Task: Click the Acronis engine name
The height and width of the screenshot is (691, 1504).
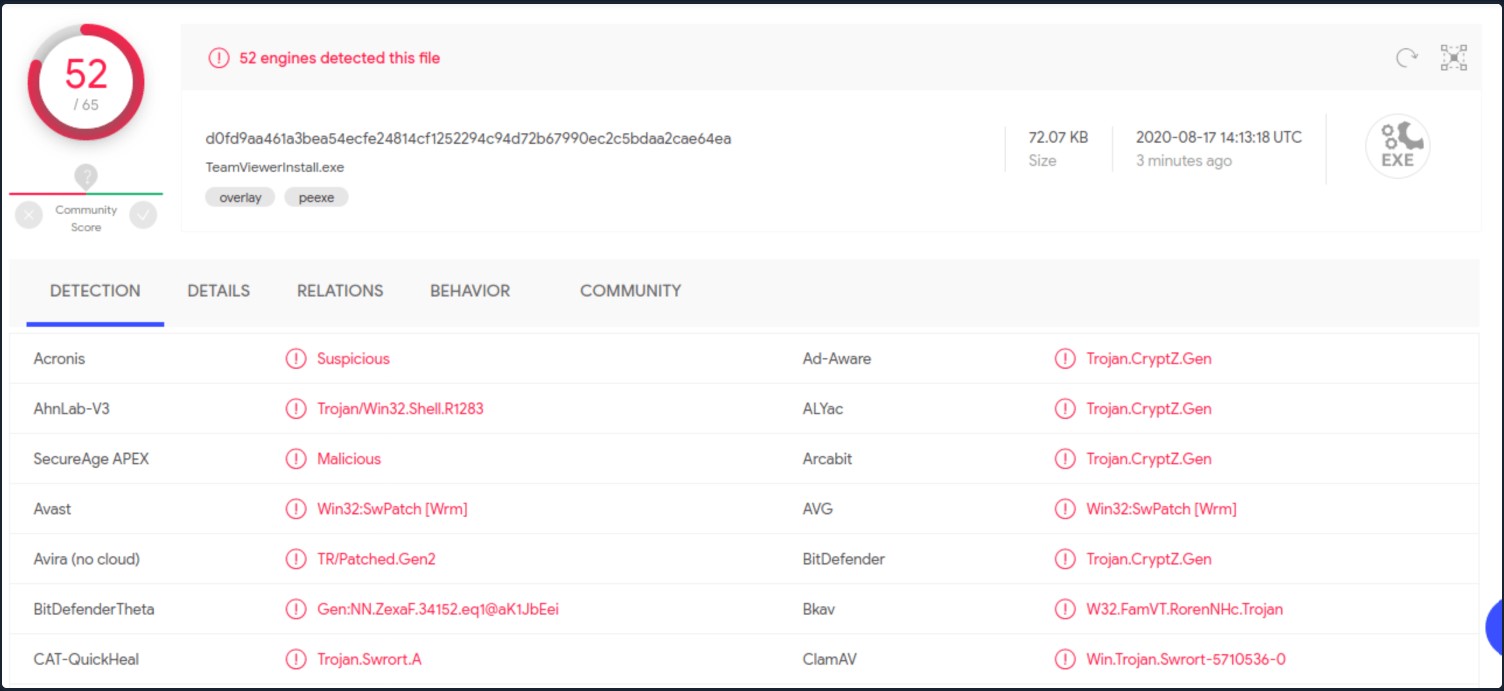Action: click(59, 359)
